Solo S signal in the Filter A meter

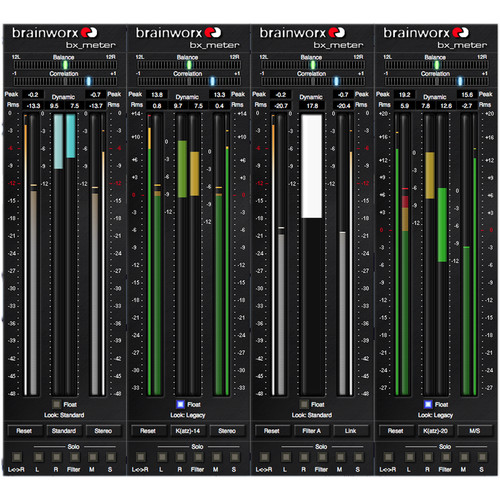358,457
